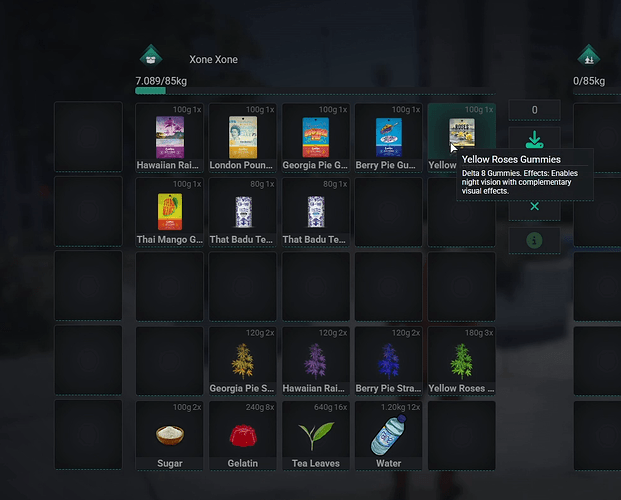Open the green info button

pos(534,240)
